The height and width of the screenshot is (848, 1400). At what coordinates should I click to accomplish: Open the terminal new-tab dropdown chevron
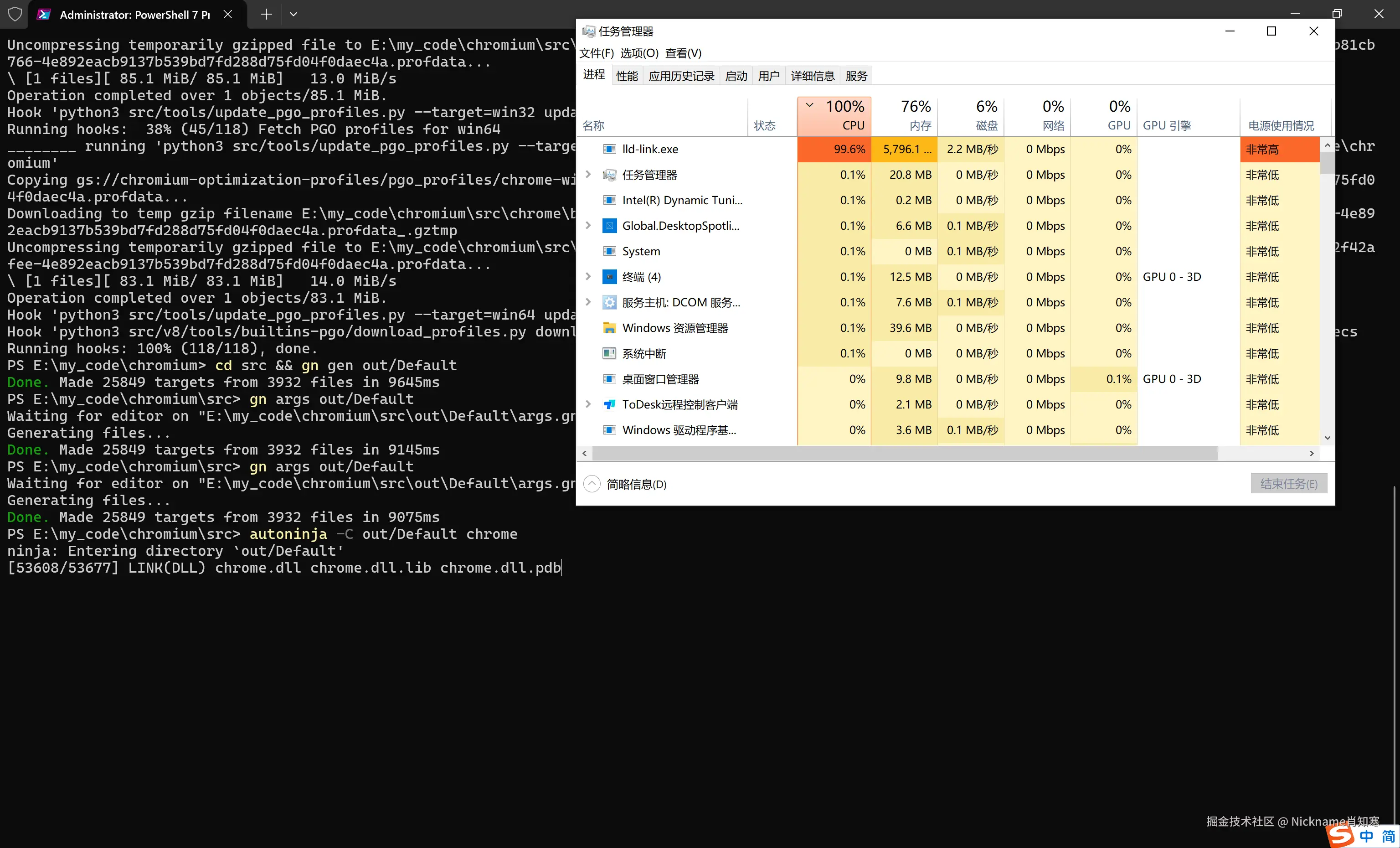click(x=293, y=14)
